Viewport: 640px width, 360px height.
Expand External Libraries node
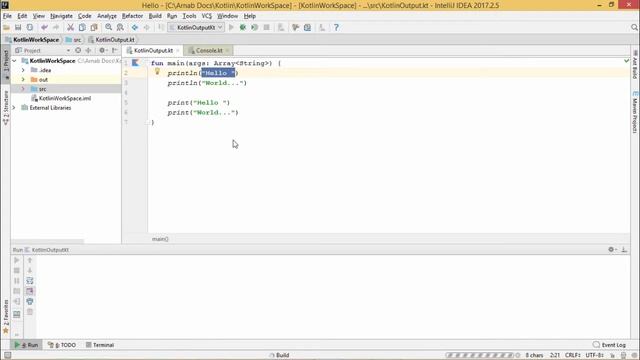click(x=15, y=108)
